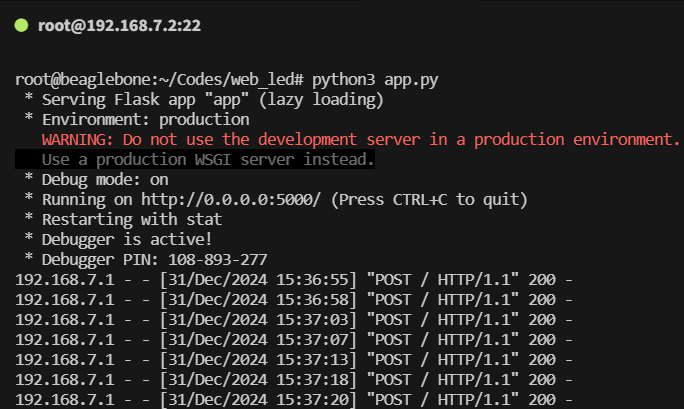Open the http://0.0.0.0:5000/ URL
This screenshot has width=684, height=409.
pos(231,199)
